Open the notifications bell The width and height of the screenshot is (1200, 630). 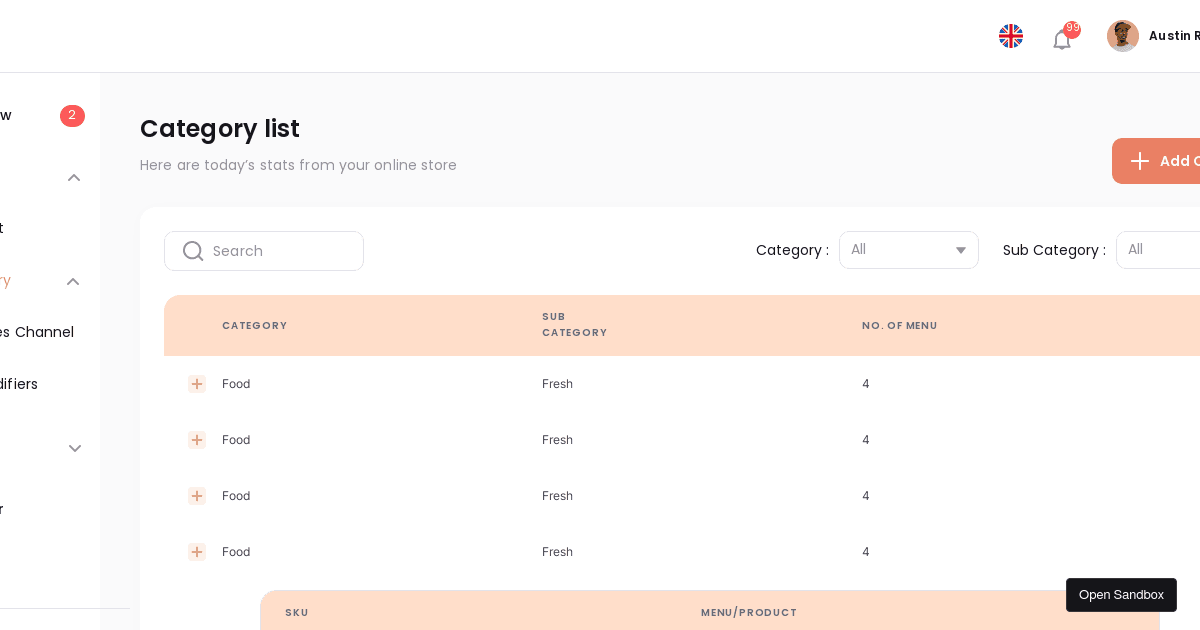coord(1062,39)
